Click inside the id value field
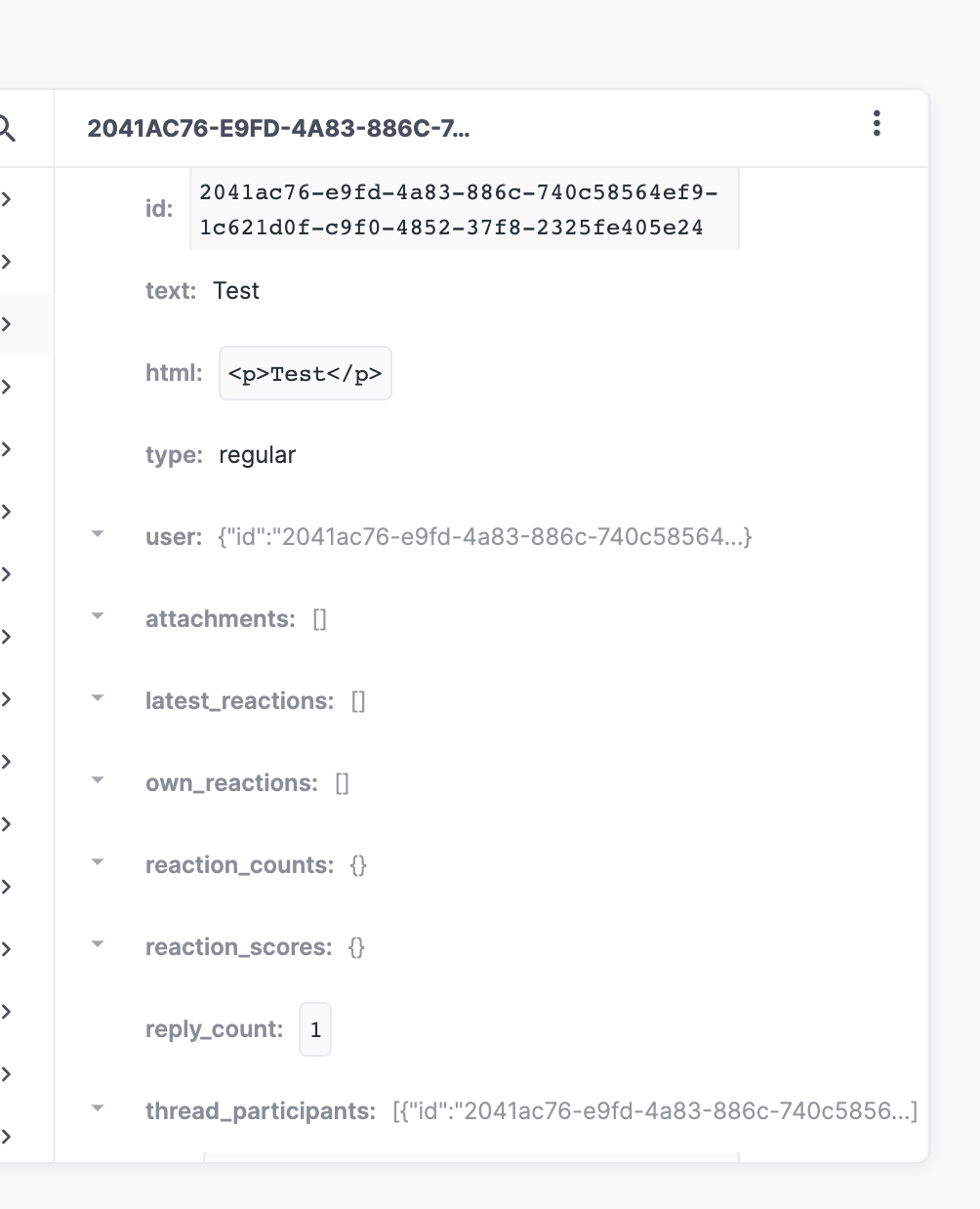Screen dimensions: 980x1209 (464, 208)
